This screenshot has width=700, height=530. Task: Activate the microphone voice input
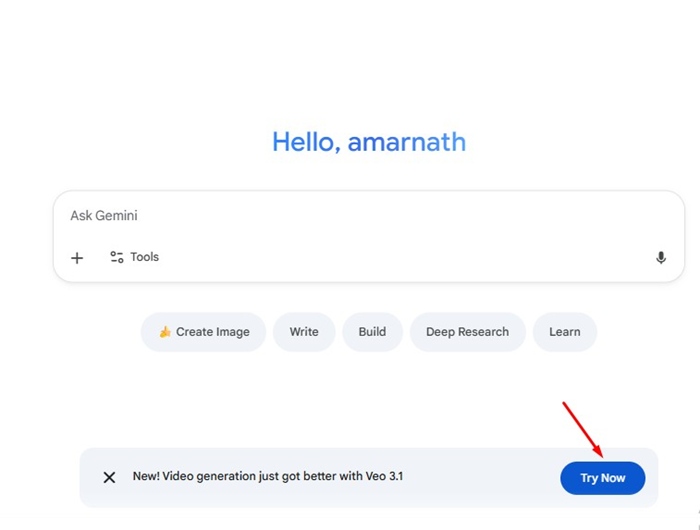coord(660,258)
